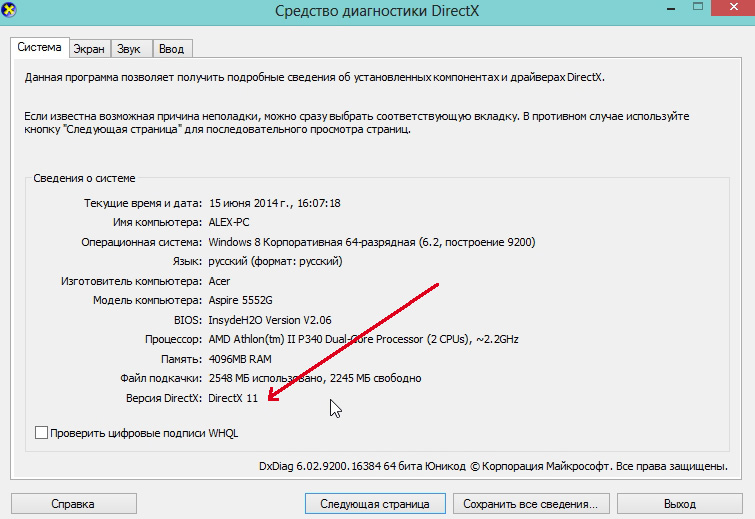Switch to the Система tab
Image resolution: width=755 pixels, height=519 pixels.
(x=39, y=48)
